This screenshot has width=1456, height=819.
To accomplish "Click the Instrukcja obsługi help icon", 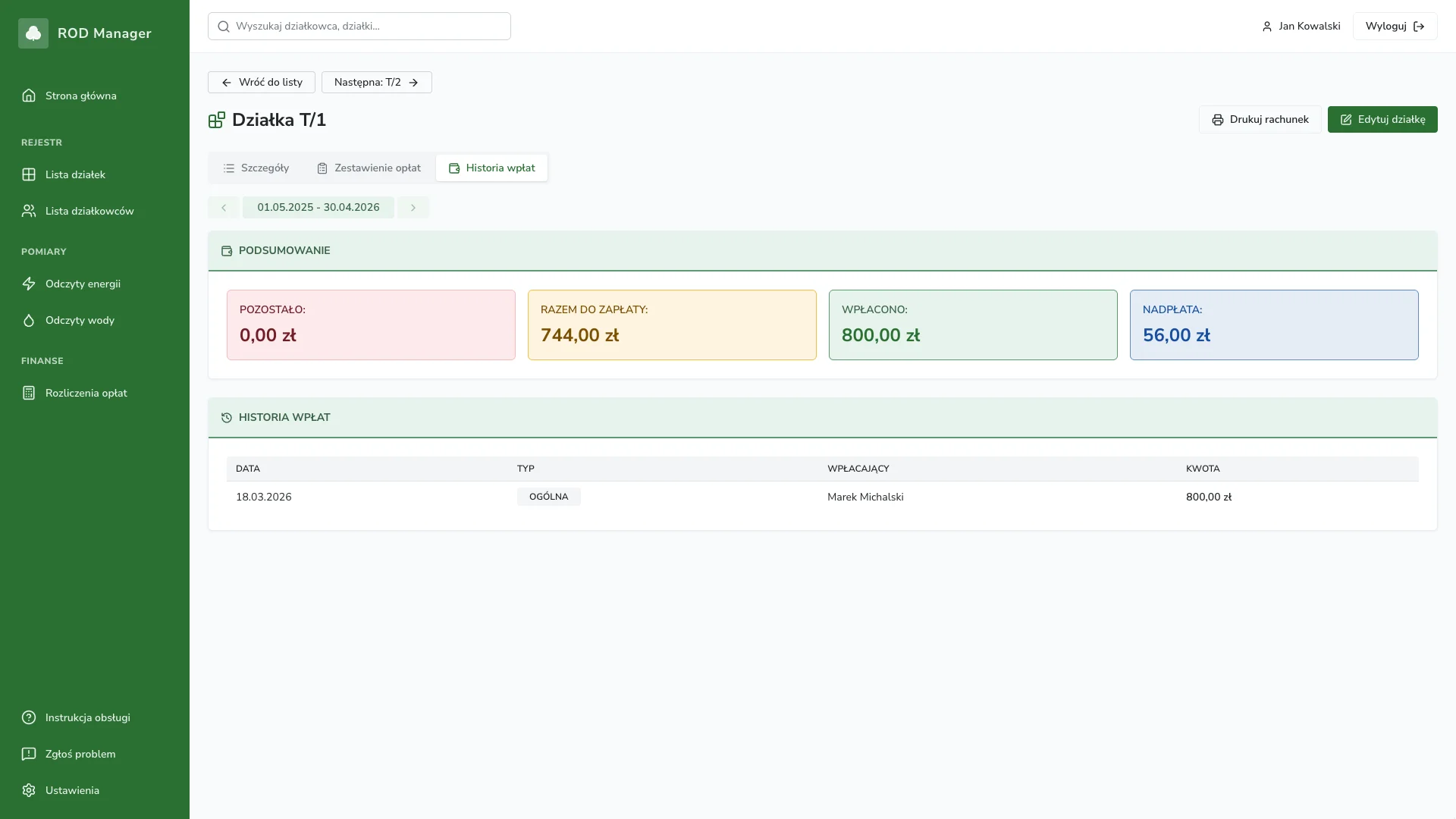I will pos(29,717).
